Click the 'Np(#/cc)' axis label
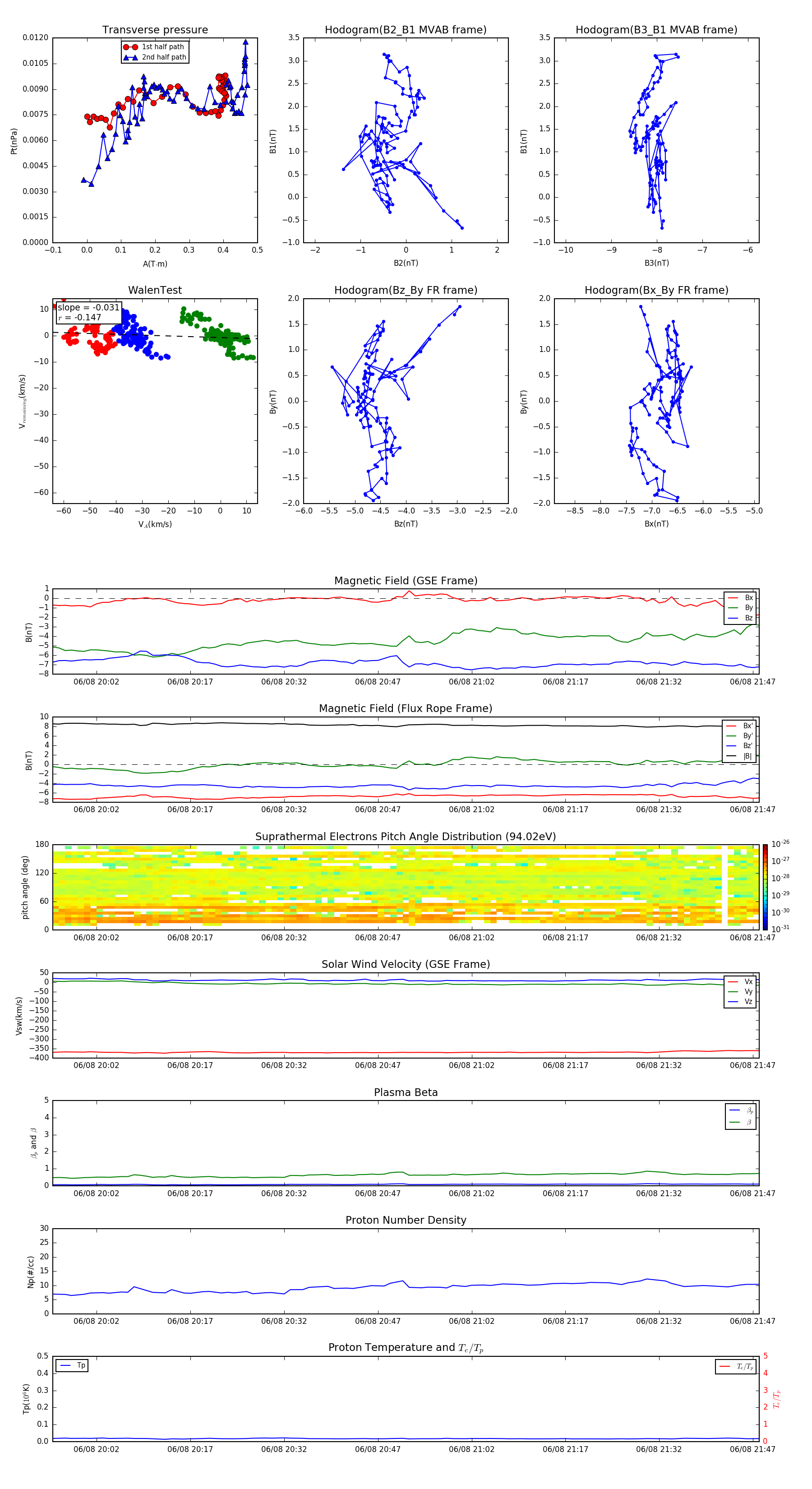The width and height of the screenshot is (812, 1489). tap(31, 1272)
